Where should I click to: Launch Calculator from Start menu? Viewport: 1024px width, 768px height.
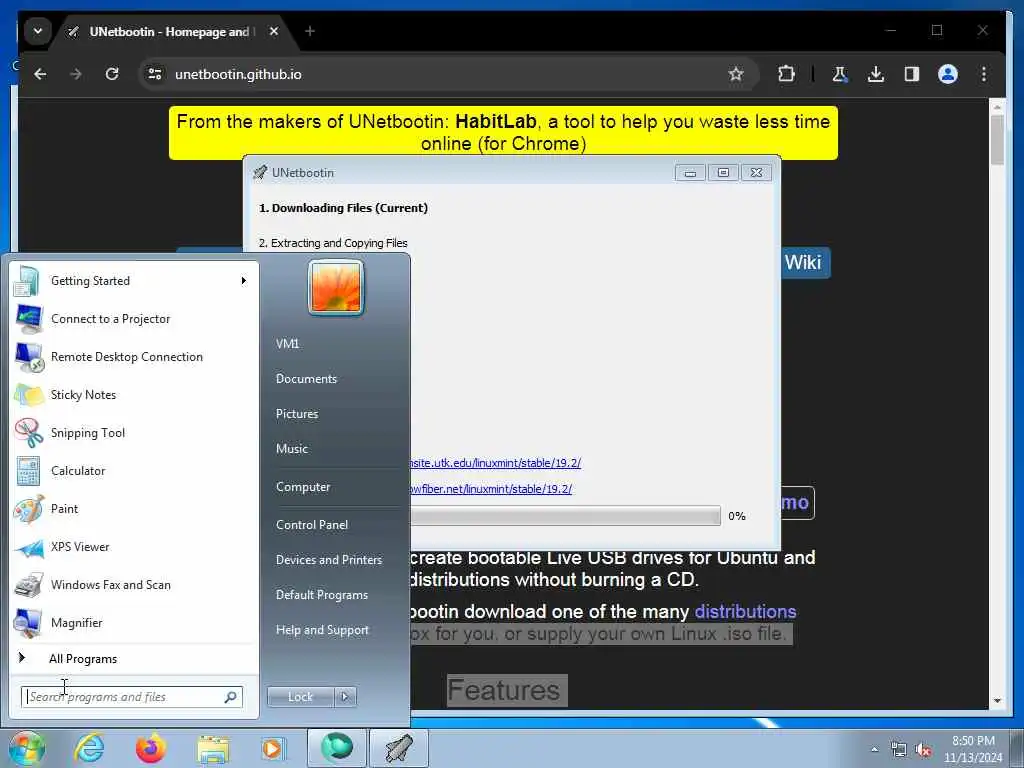(134, 470)
